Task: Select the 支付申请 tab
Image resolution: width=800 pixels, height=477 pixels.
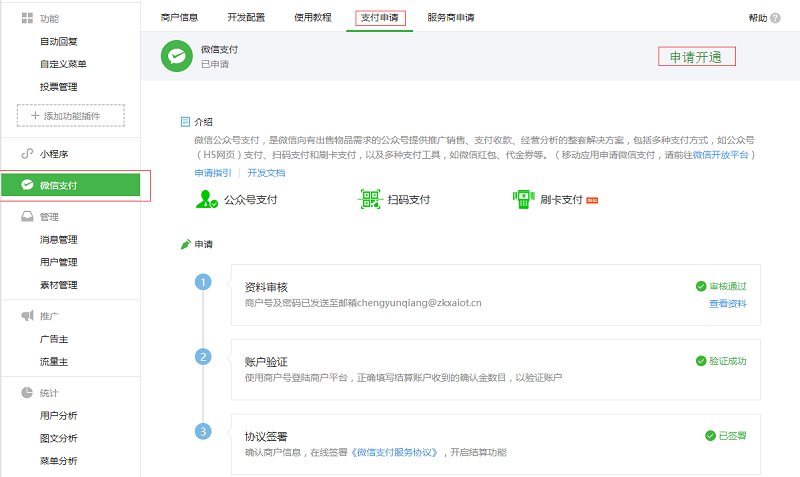Action: [x=380, y=17]
